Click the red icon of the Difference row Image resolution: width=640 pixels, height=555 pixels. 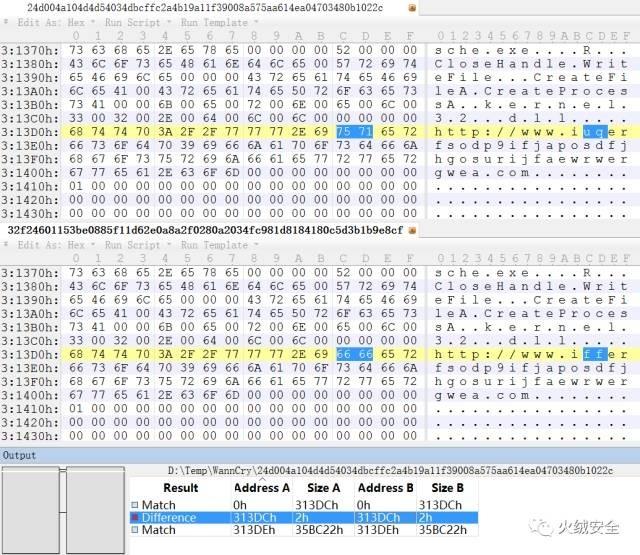[135, 517]
